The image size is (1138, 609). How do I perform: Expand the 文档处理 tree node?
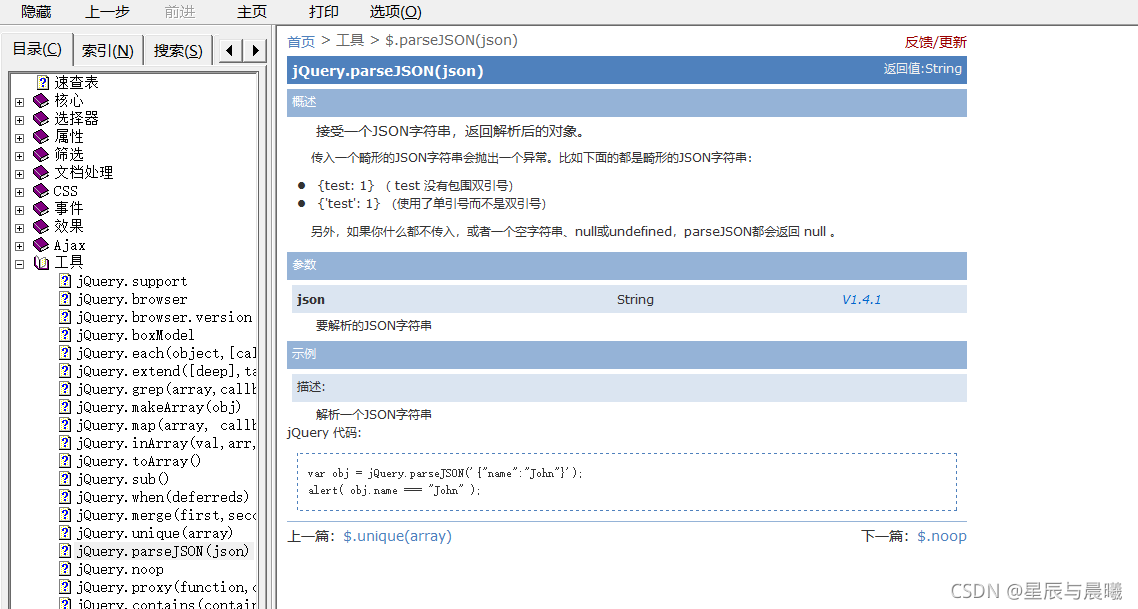coord(20,174)
